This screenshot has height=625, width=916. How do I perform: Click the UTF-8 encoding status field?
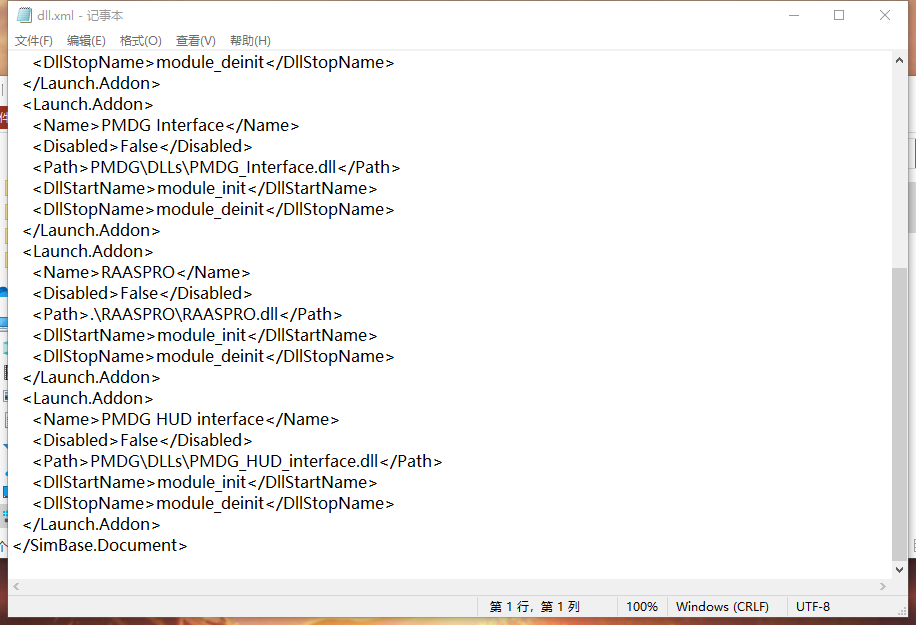coord(813,606)
